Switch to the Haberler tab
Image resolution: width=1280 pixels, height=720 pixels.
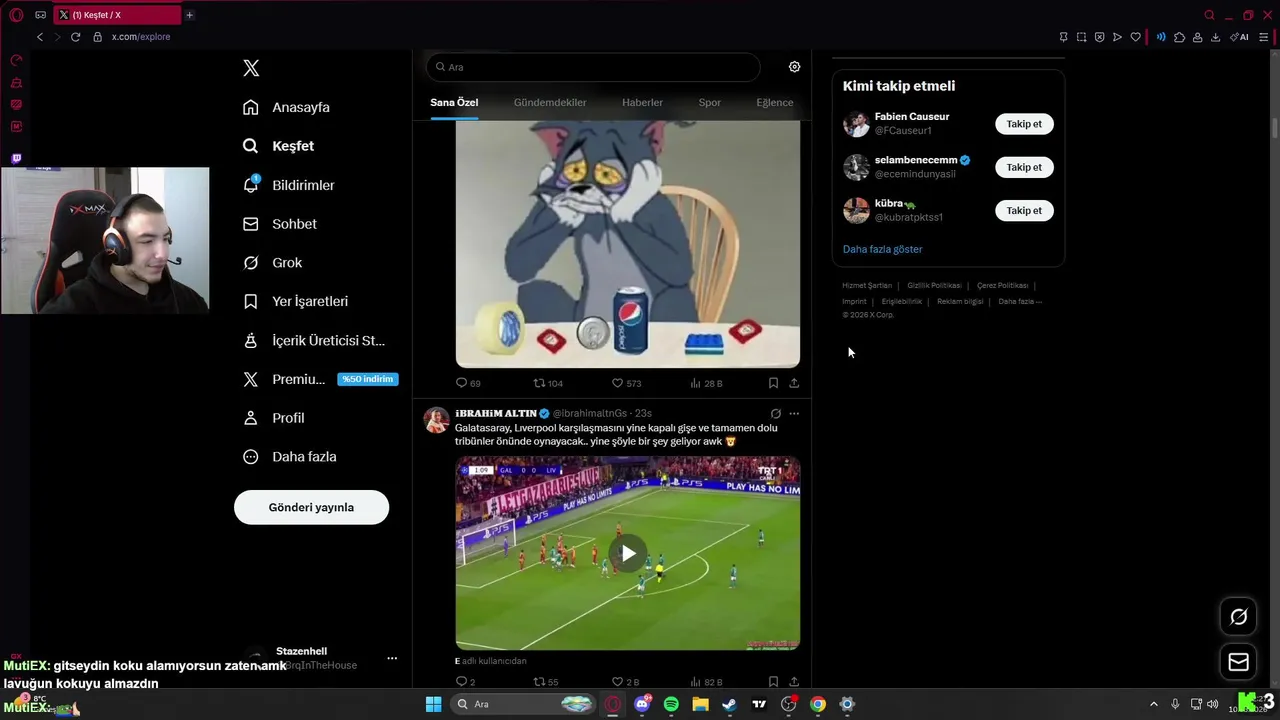coord(642,102)
